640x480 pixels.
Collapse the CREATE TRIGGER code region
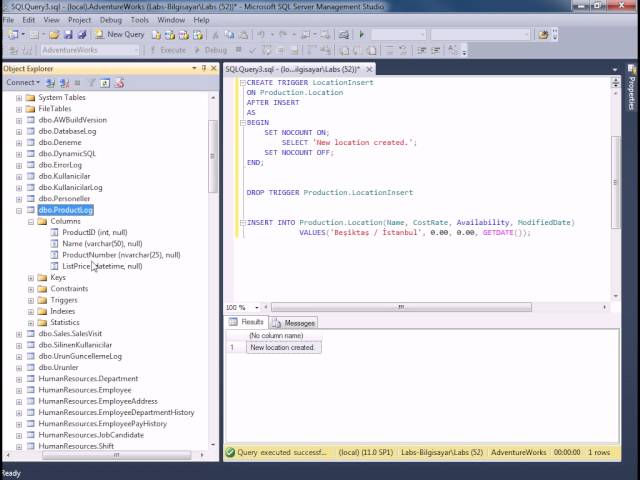coord(242,82)
